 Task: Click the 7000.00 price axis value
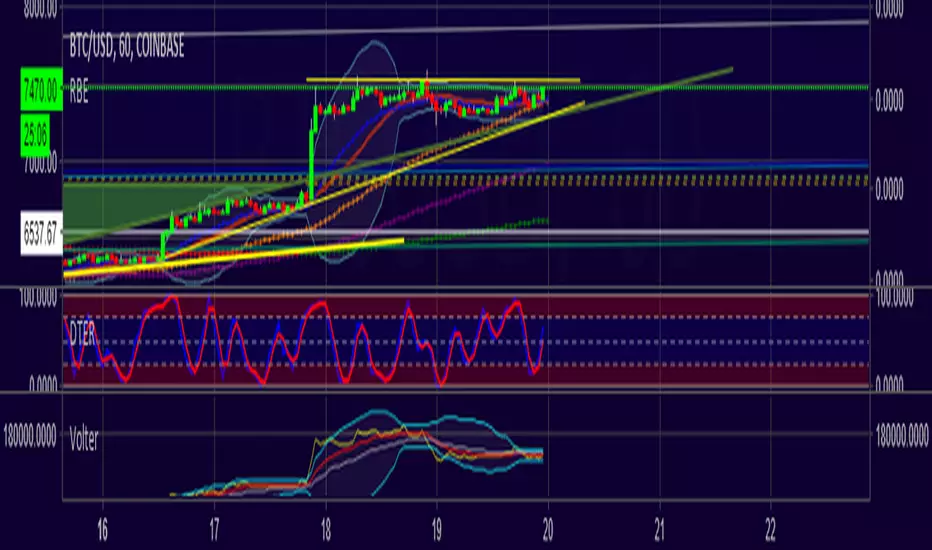[40, 163]
